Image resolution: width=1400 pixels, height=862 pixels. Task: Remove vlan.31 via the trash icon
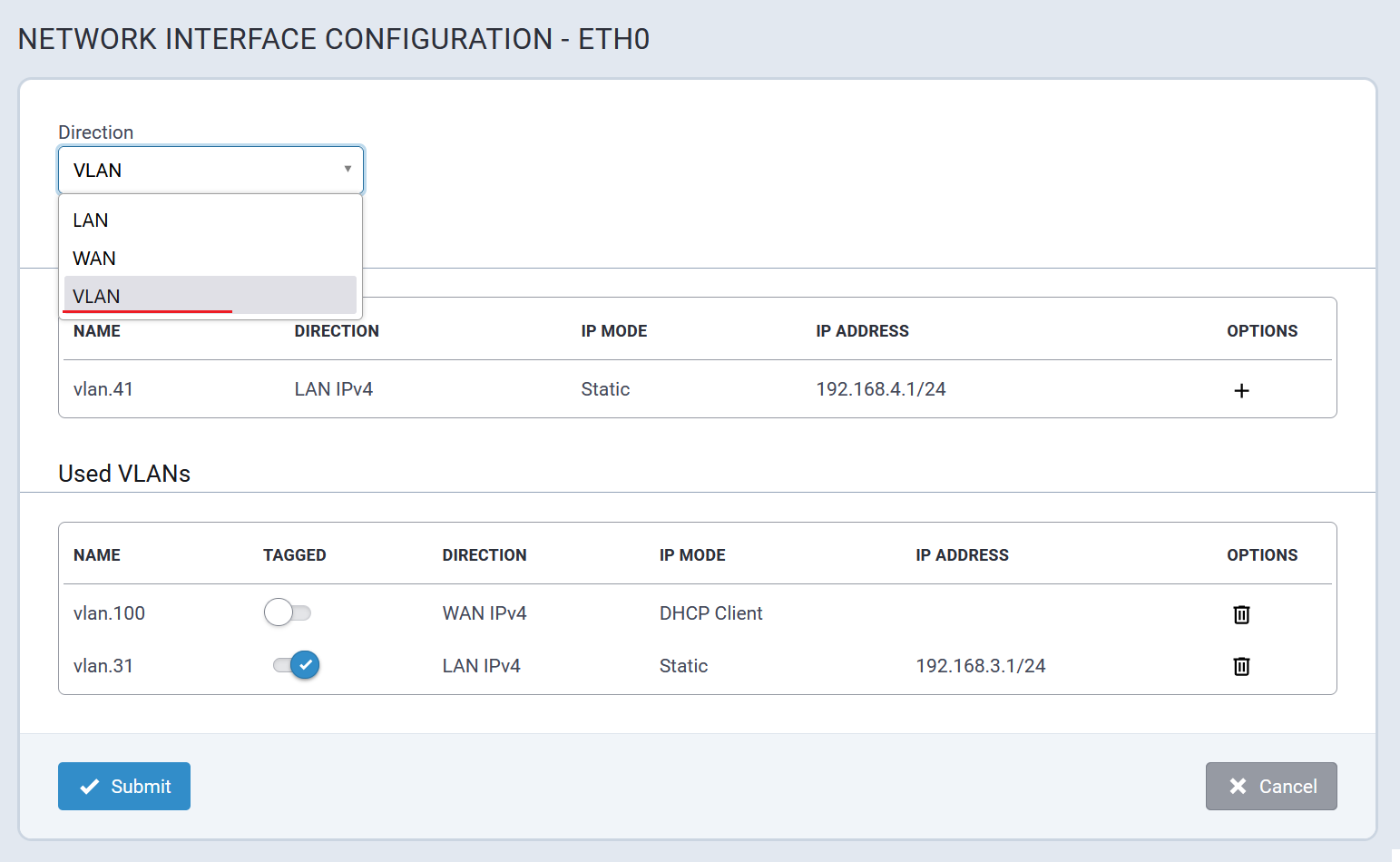coord(1241,666)
